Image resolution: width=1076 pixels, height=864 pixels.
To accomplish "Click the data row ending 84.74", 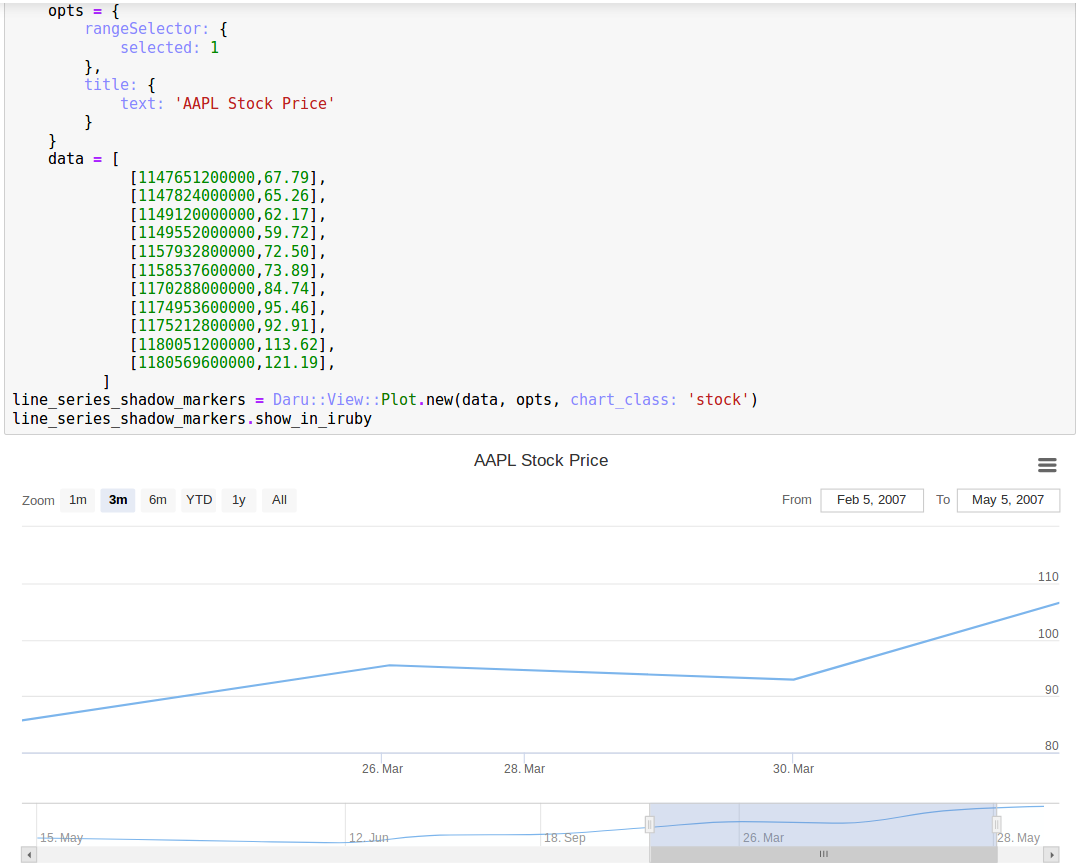I will tap(228, 289).
